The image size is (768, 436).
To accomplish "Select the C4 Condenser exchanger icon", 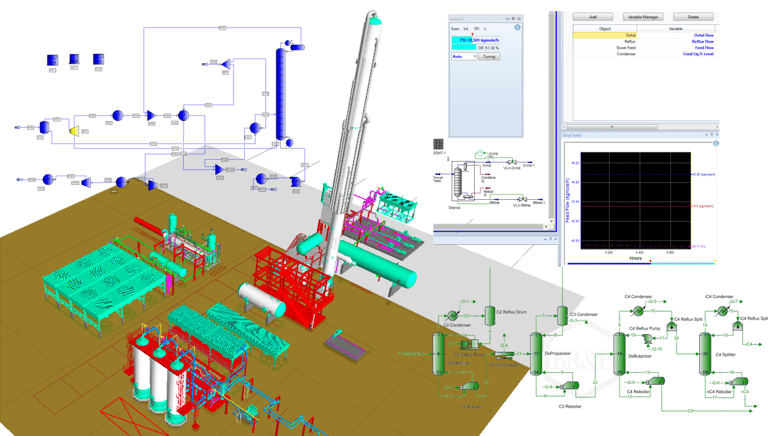I will point(638,311).
